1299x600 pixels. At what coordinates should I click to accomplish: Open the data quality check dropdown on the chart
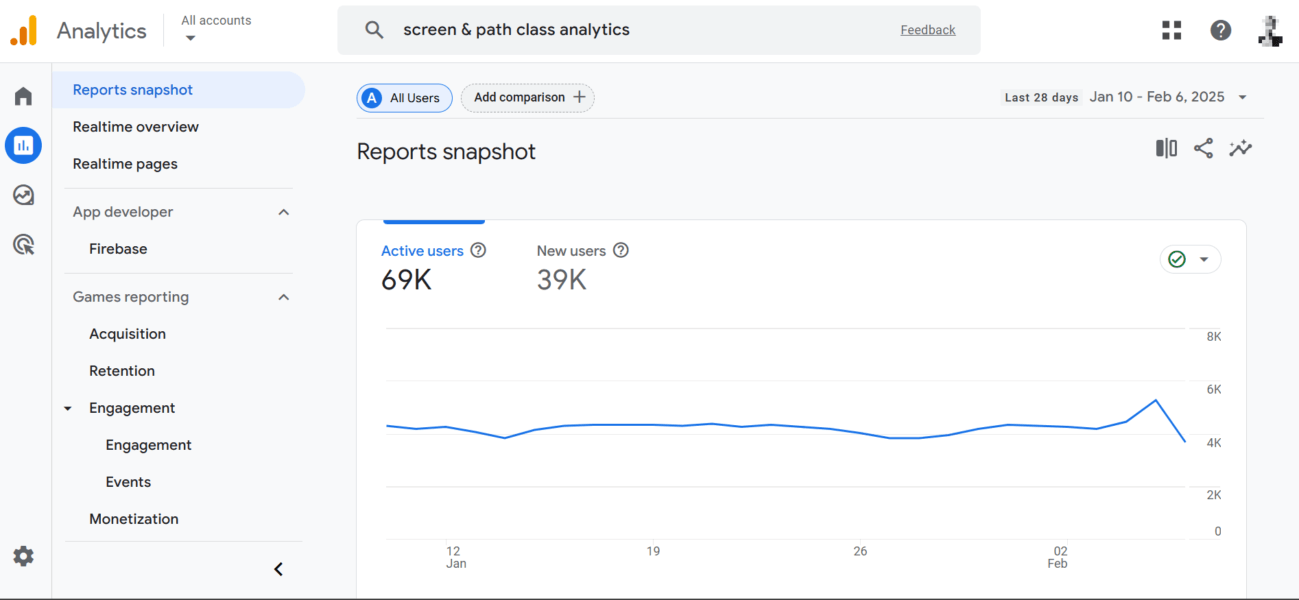[1190, 258]
